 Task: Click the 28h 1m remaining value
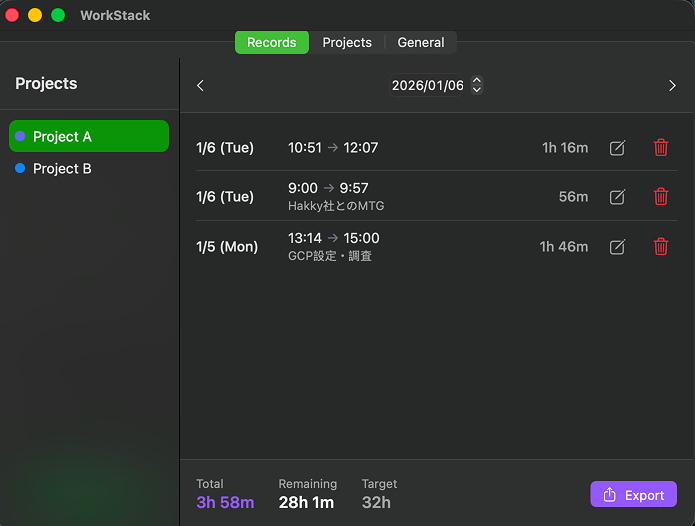306,503
